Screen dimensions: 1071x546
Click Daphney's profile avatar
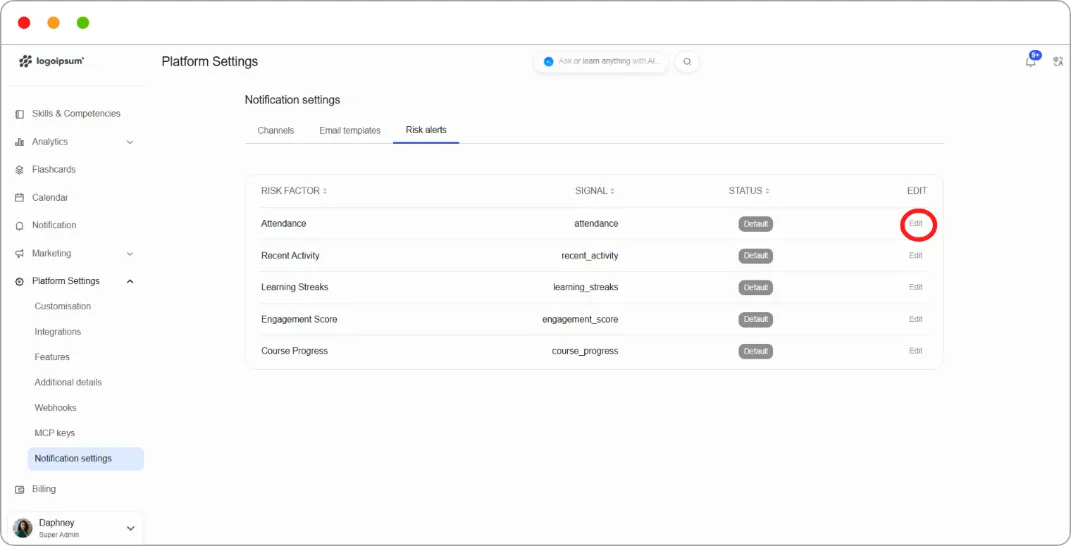click(x=23, y=528)
